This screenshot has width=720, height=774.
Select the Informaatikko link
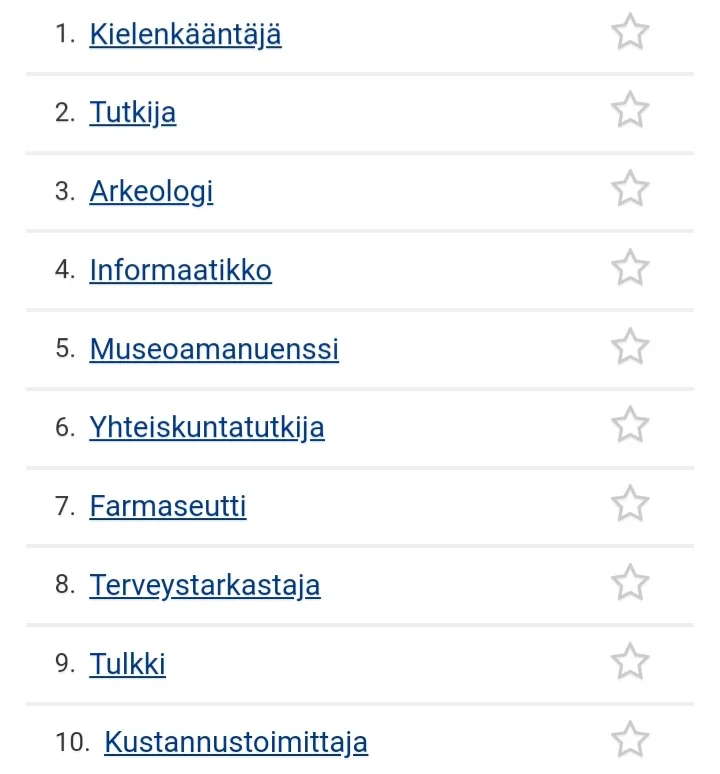click(180, 270)
